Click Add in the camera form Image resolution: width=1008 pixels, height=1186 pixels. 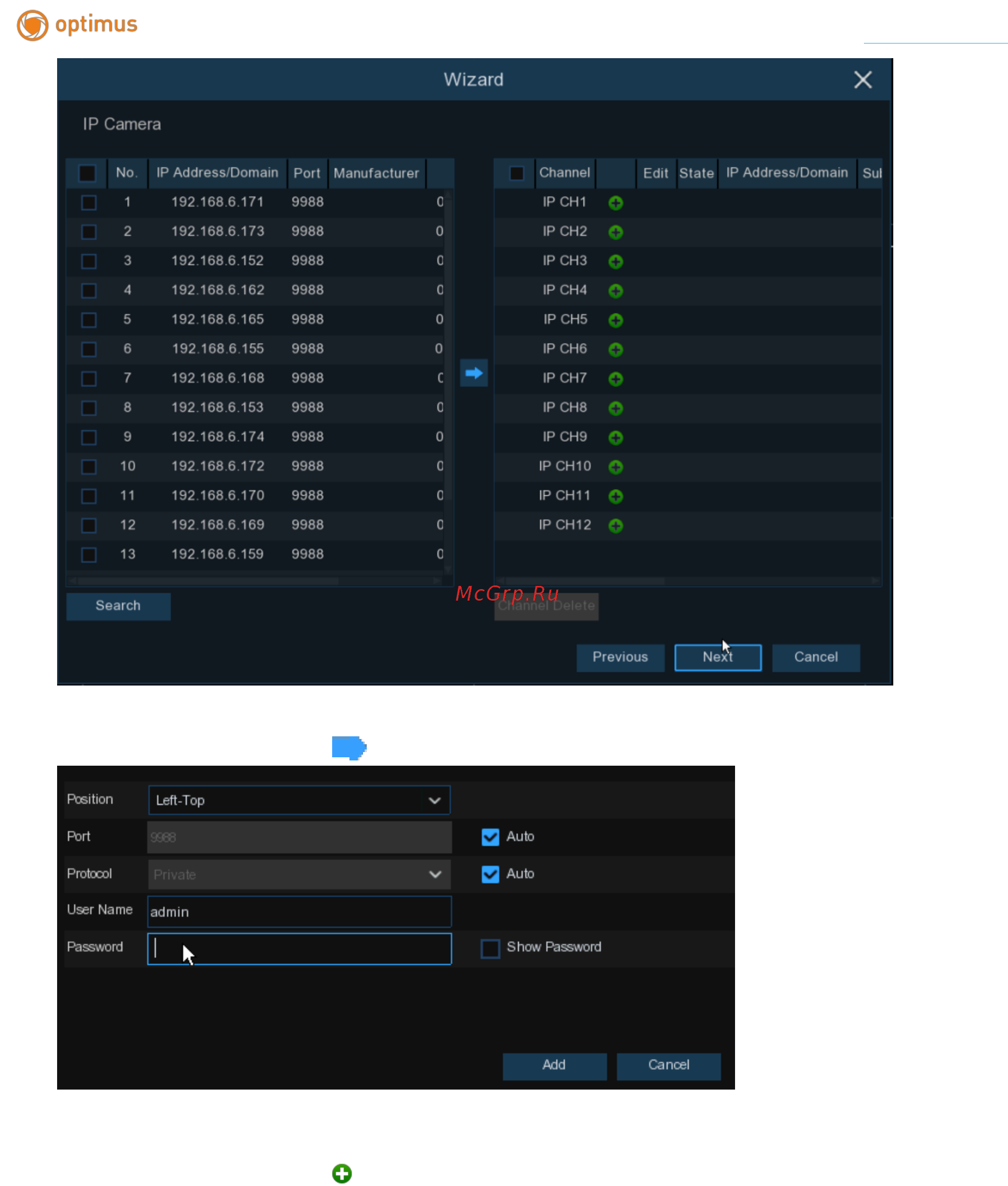click(554, 1066)
